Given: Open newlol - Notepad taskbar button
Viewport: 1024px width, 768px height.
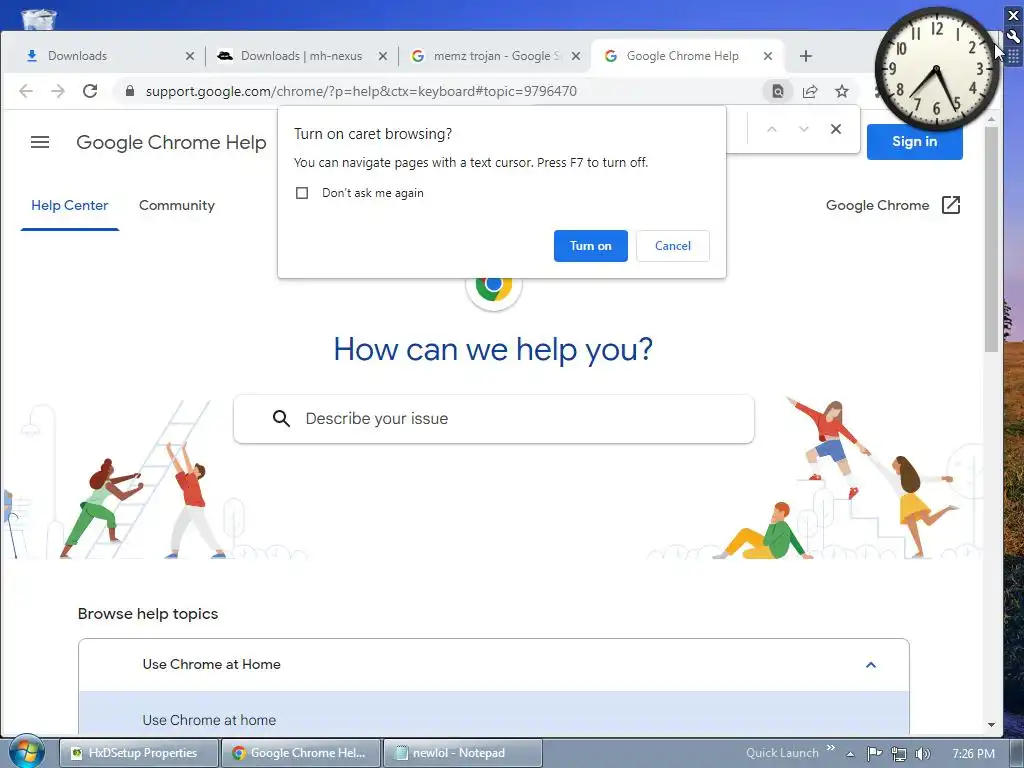Looking at the screenshot, I should tap(462, 753).
